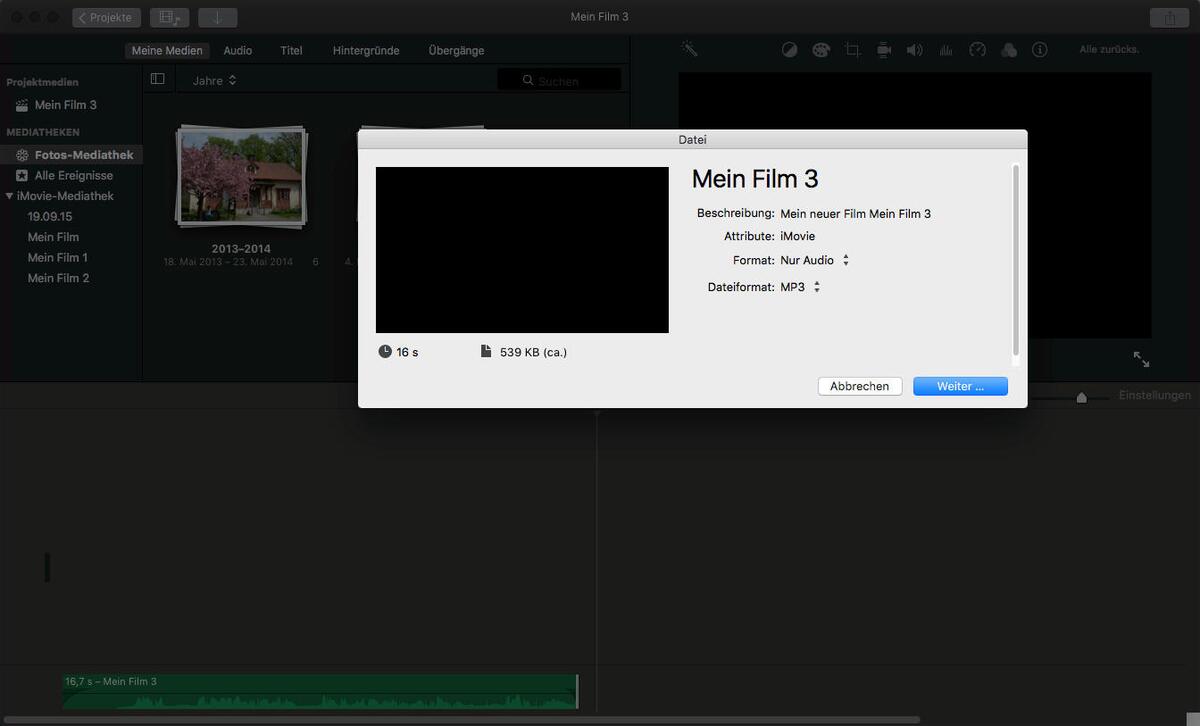Screen dimensions: 1200x726
Task: Click the share icon in title bar
Action: click(1169, 17)
